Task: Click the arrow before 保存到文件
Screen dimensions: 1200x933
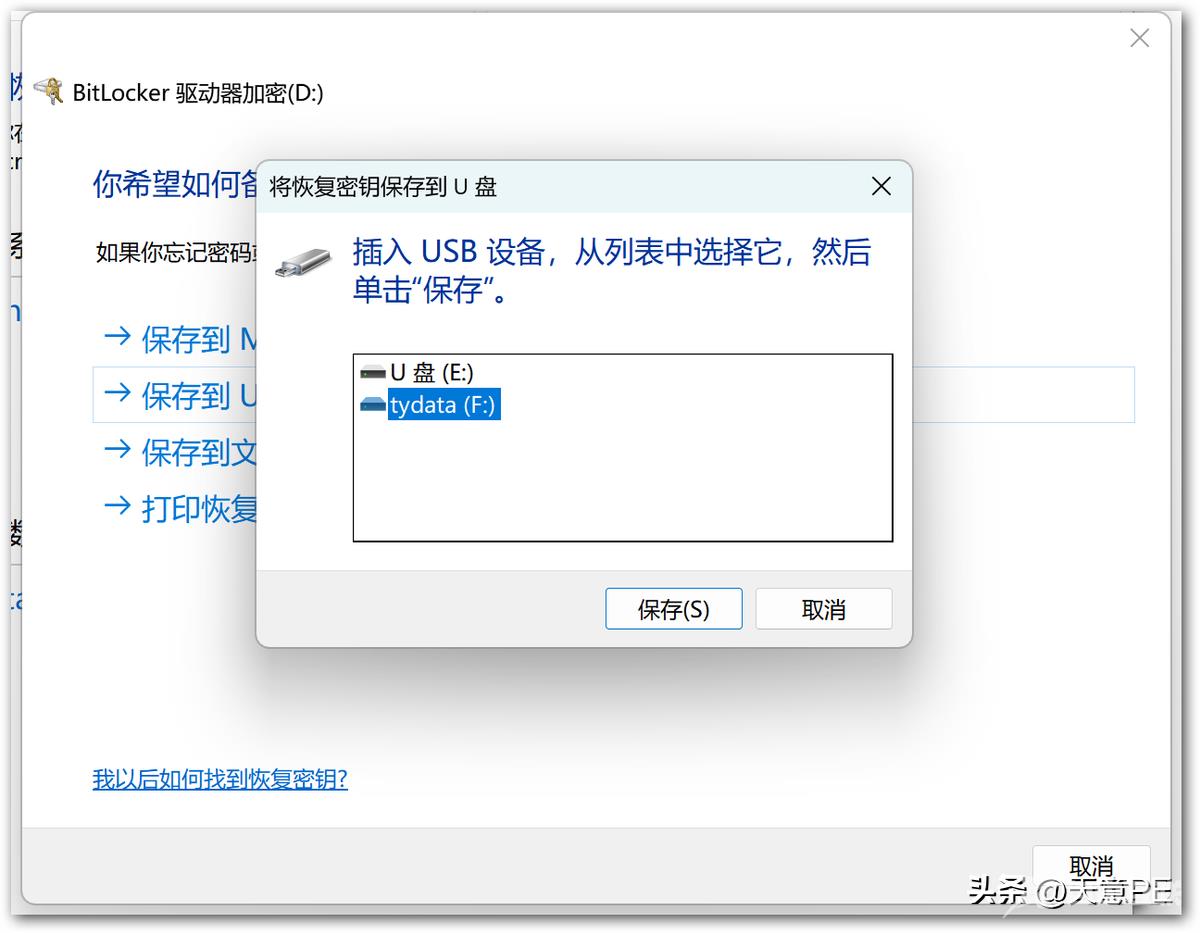Action: (118, 451)
